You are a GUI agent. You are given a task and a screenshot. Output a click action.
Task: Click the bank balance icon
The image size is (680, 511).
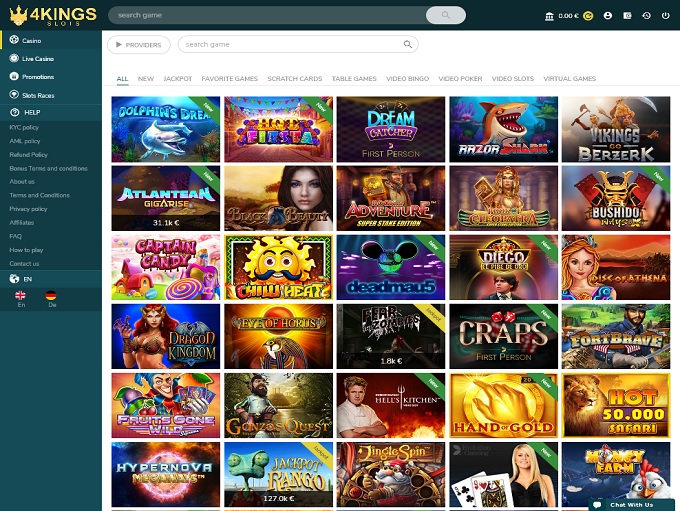coord(550,16)
